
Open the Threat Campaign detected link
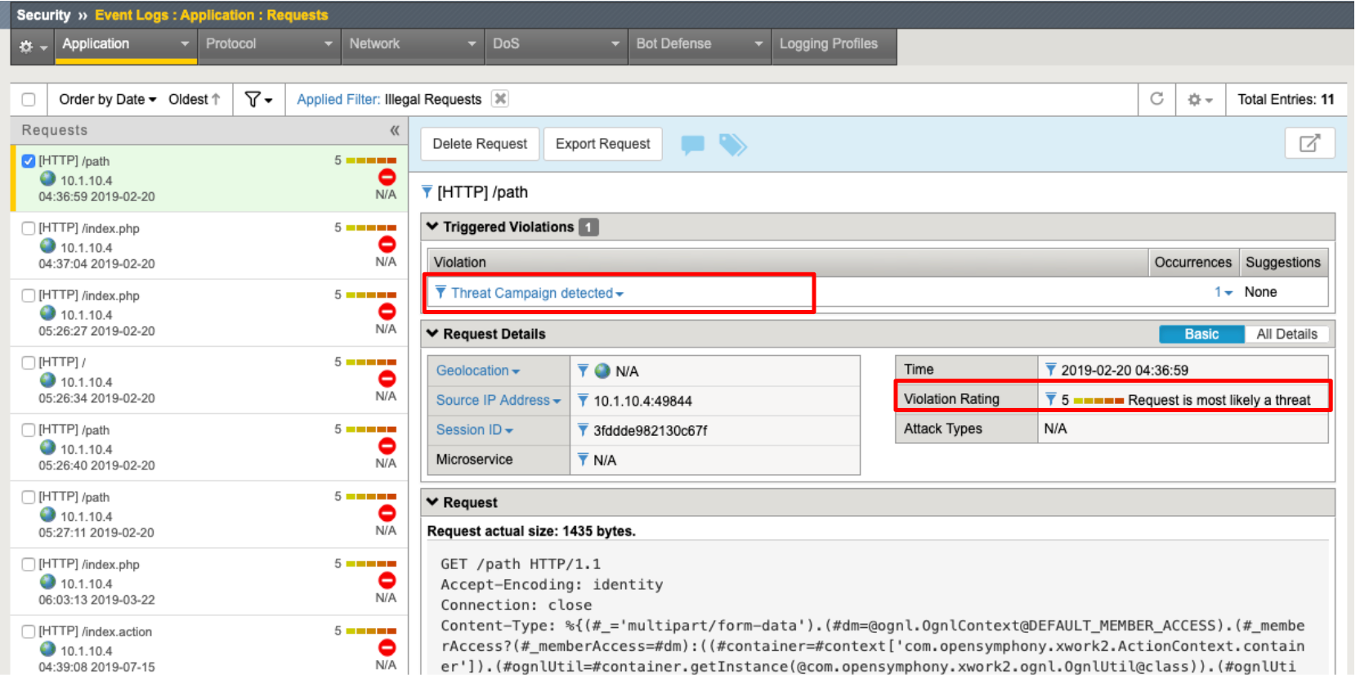tap(537, 293)
